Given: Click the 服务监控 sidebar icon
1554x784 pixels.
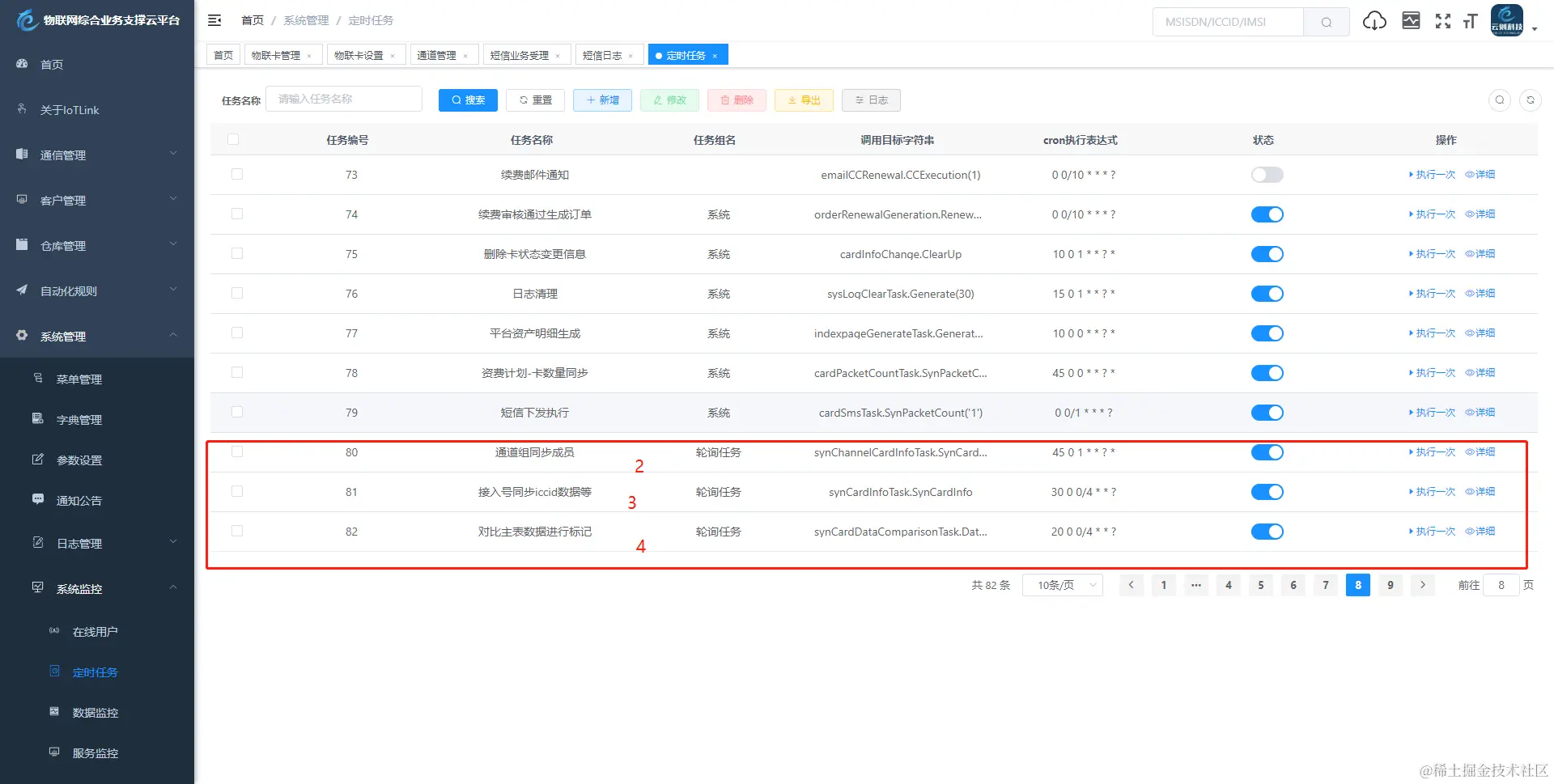Looking at the screenshot, I should coord(54,752).
